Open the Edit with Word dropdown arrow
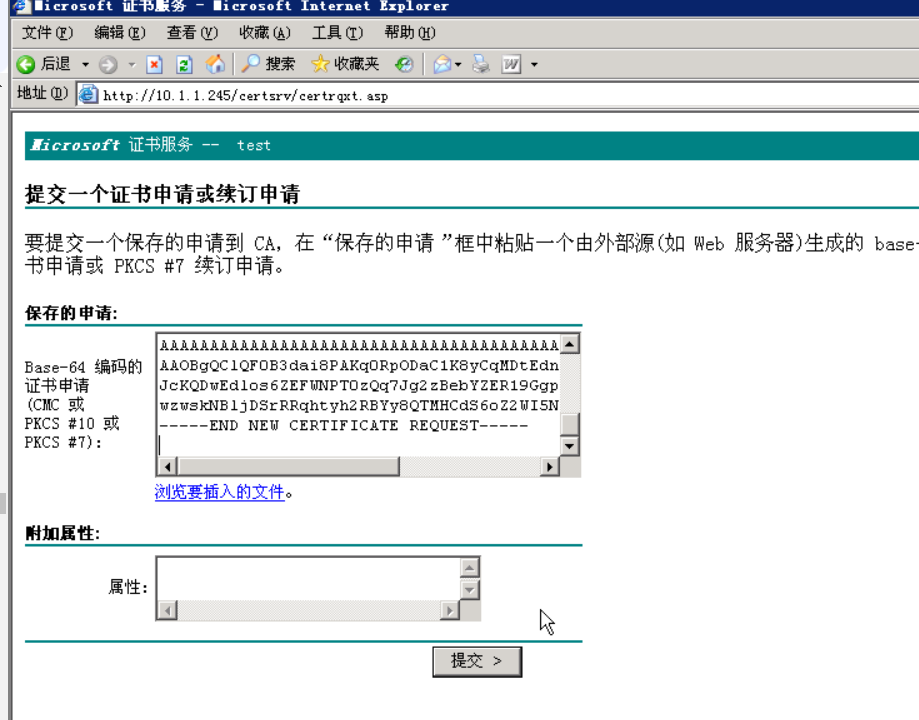The height and width of the screenshot is (720, 919). click(x=534, y=64)
